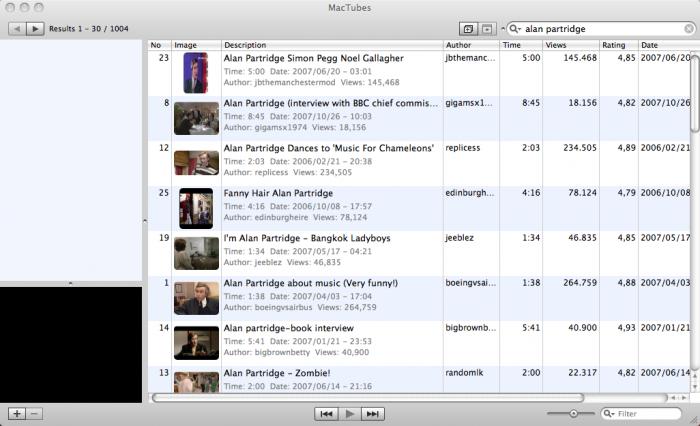Select thumbnail of about music (Very funny!) video
This screenshot has width=700, height=426.
(x=196, y=298)
